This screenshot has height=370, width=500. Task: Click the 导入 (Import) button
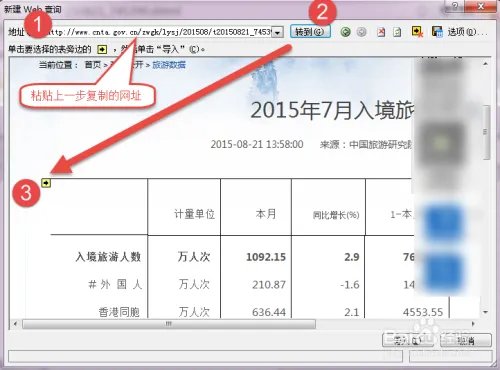(x=407, y=340)
